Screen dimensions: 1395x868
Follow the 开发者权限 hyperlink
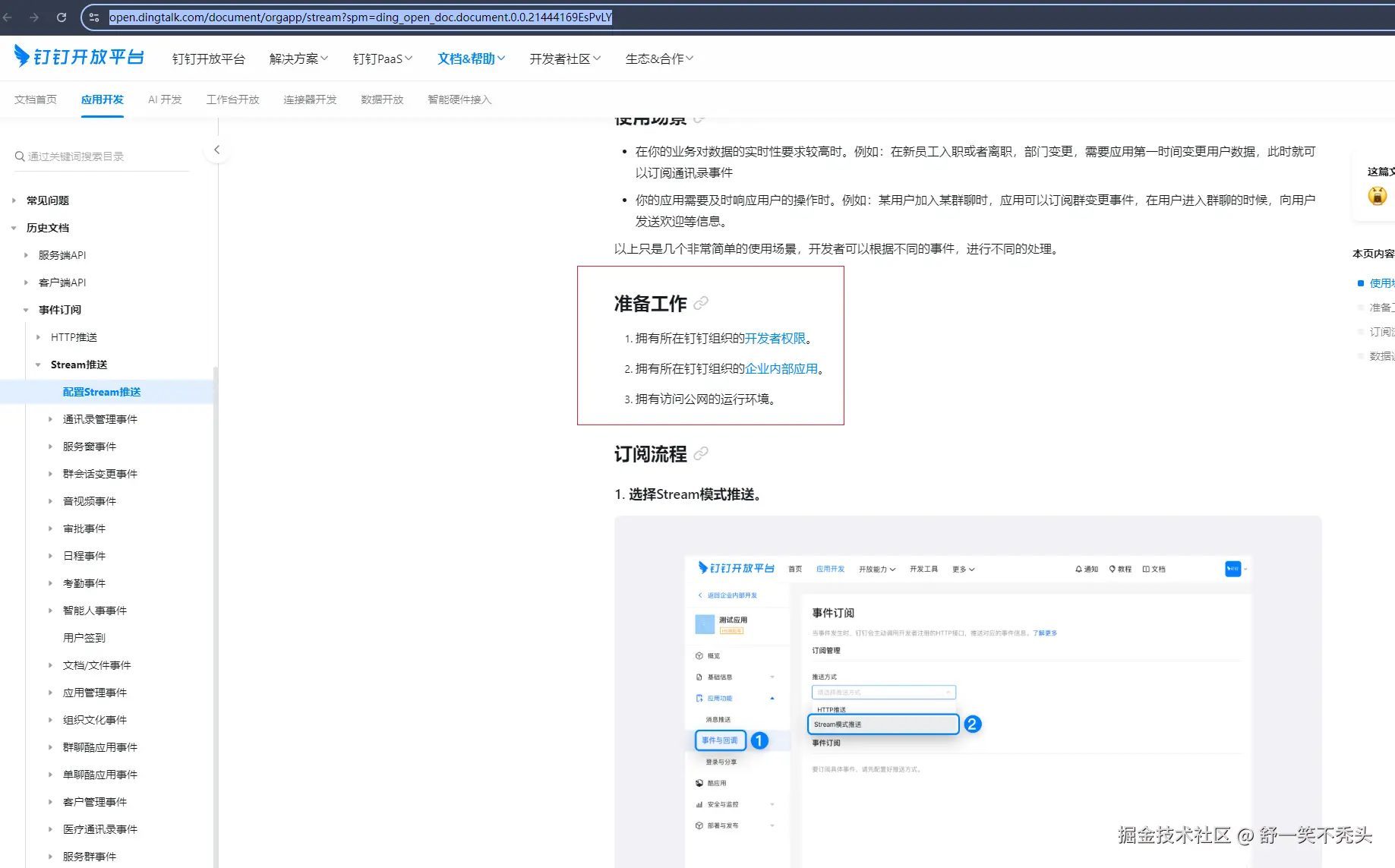(775, 339)
